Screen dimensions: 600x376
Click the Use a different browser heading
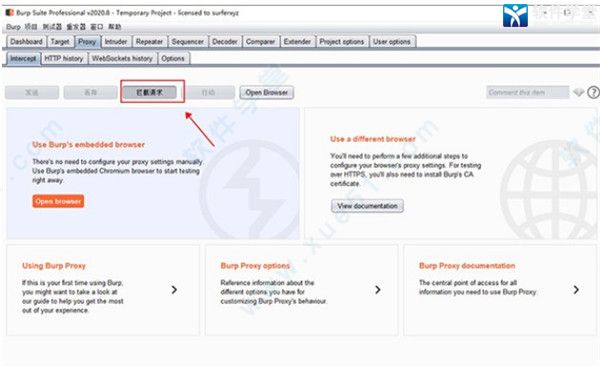point(373,139)
